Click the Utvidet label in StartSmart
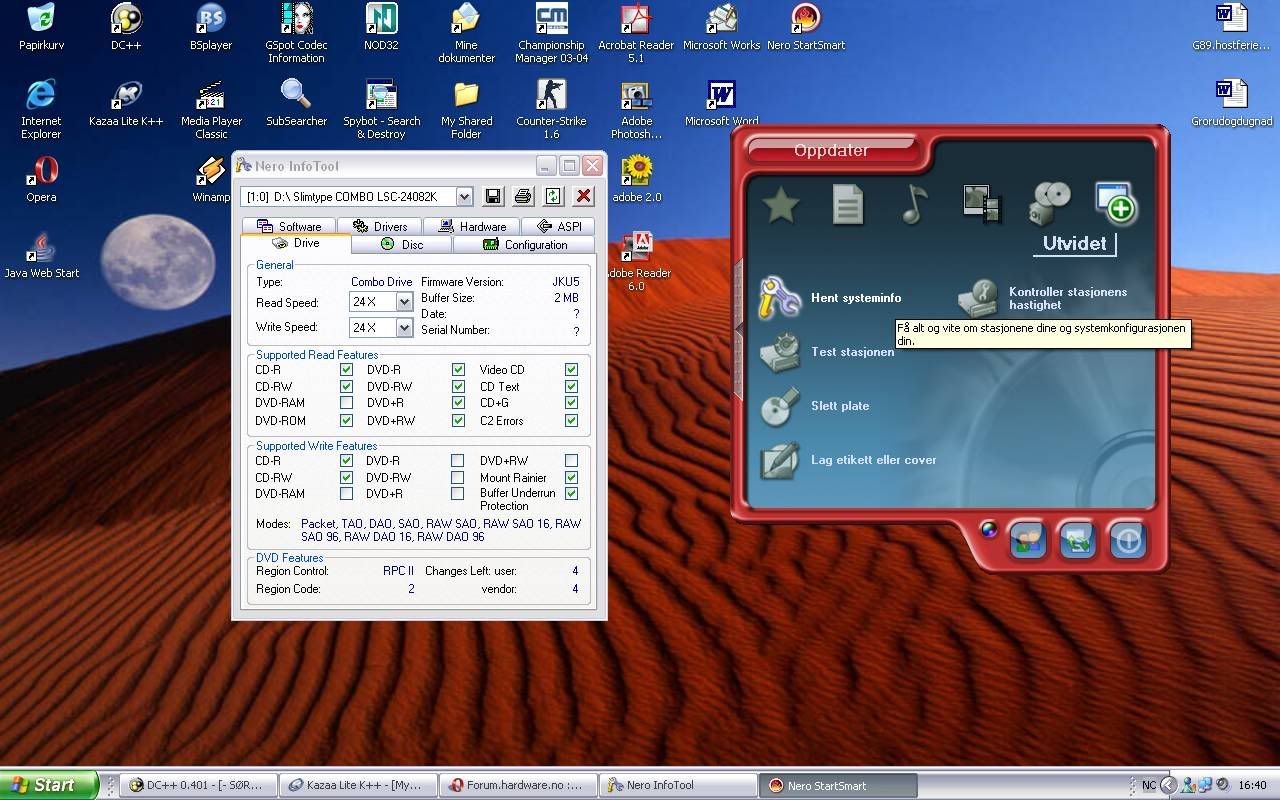The image size is (1280, 800). (x=1075, y=243)
